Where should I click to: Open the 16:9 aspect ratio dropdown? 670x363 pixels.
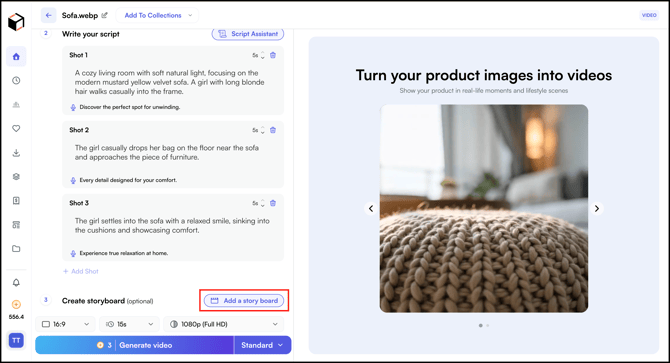tap(65, 324)
